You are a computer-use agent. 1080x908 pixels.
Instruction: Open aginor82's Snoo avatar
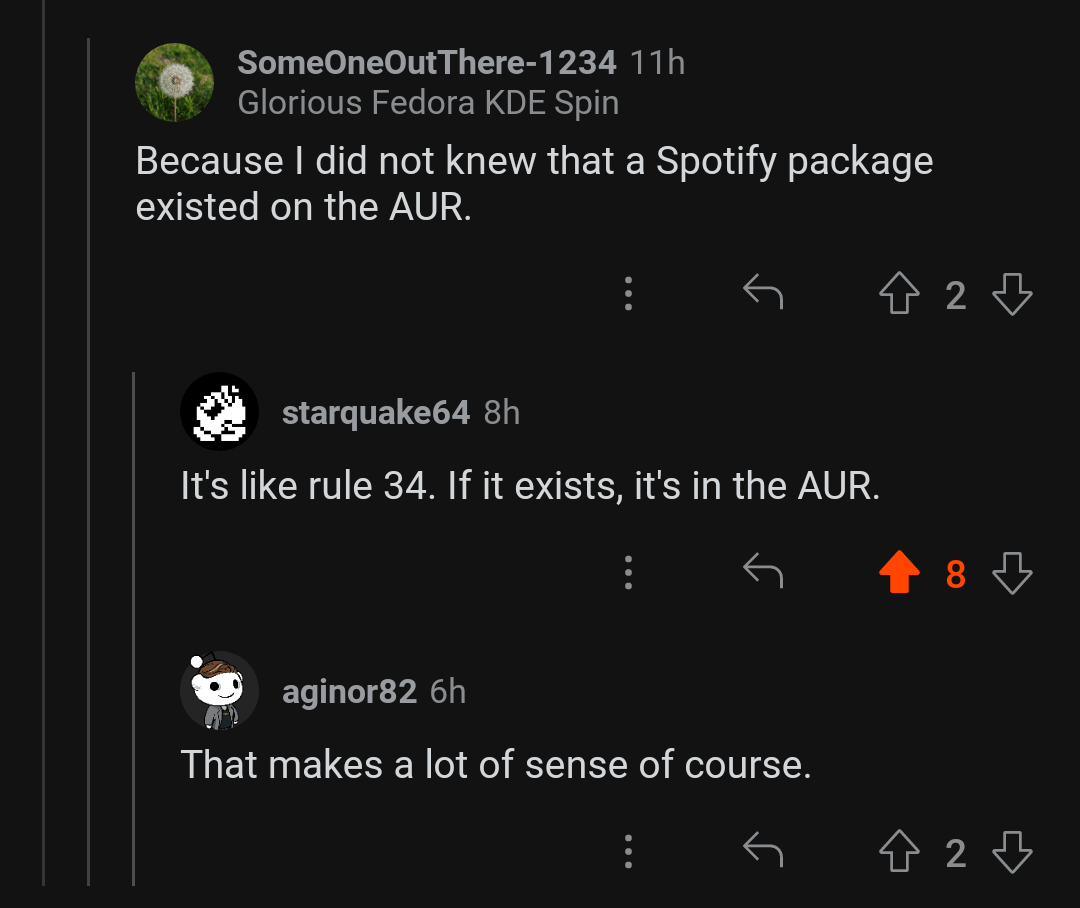point(220,691)
